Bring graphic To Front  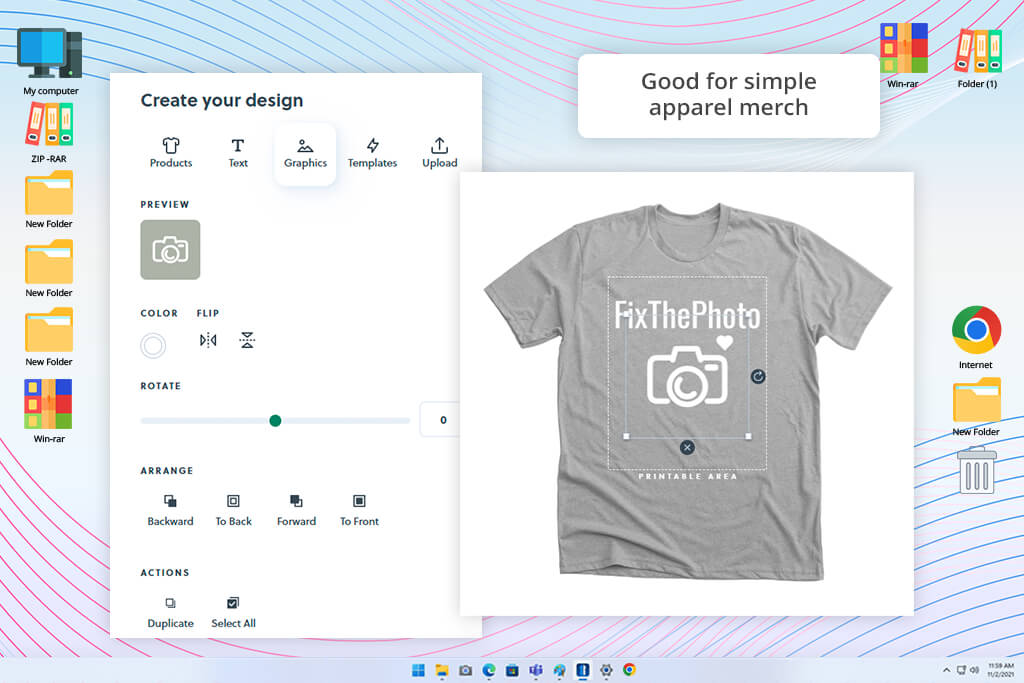(359, 510)
